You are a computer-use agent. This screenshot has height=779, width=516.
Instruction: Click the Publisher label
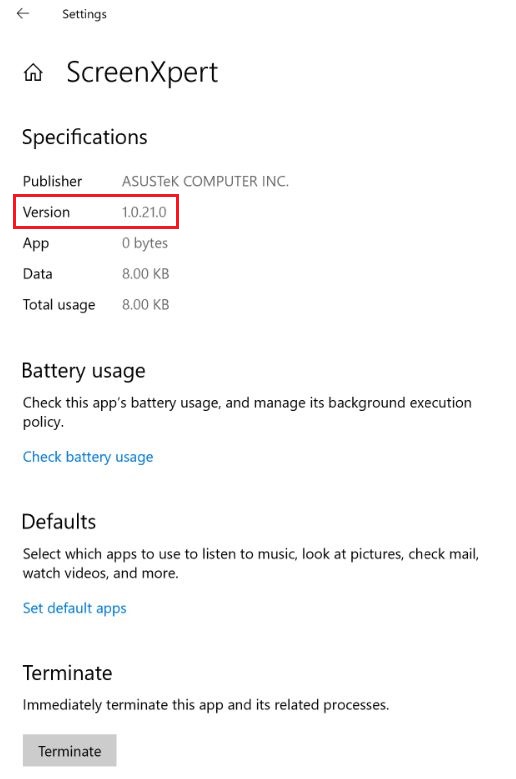52,181
